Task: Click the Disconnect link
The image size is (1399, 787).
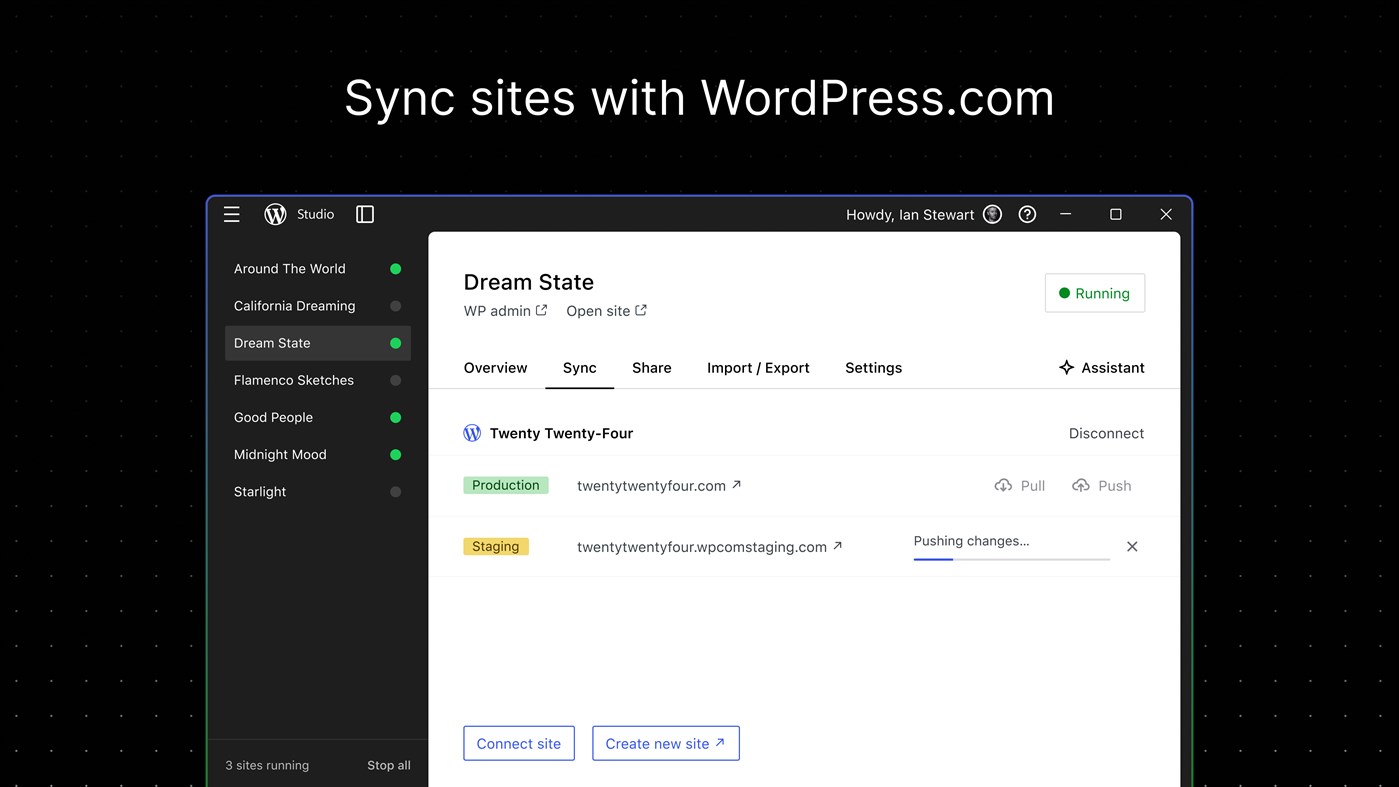Action: click(x=1106, y=433)
